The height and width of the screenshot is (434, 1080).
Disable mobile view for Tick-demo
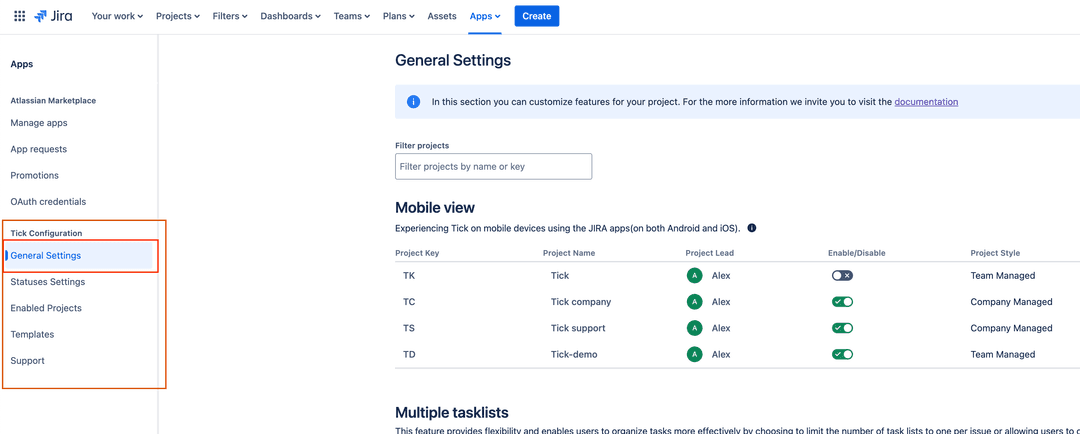pyautogui.click(x=842, y=354)
